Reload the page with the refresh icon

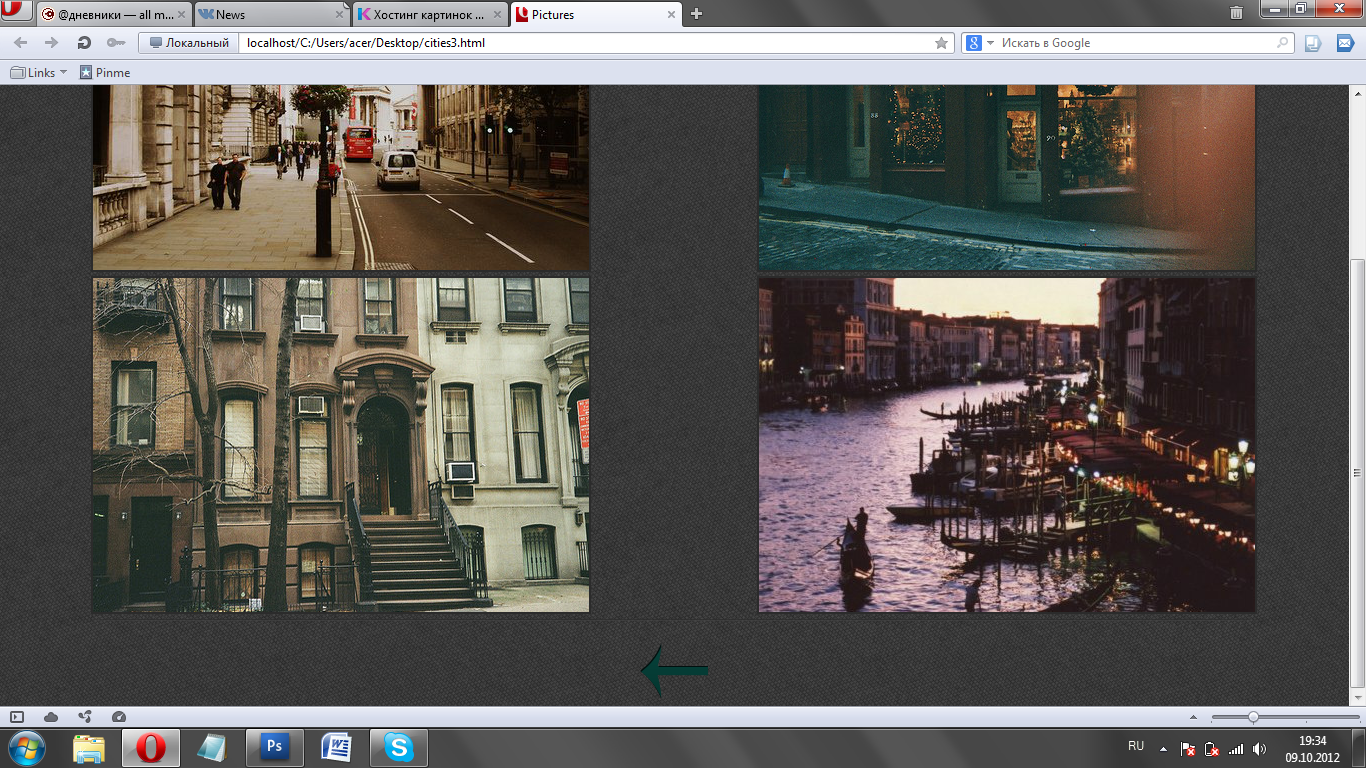84,43
